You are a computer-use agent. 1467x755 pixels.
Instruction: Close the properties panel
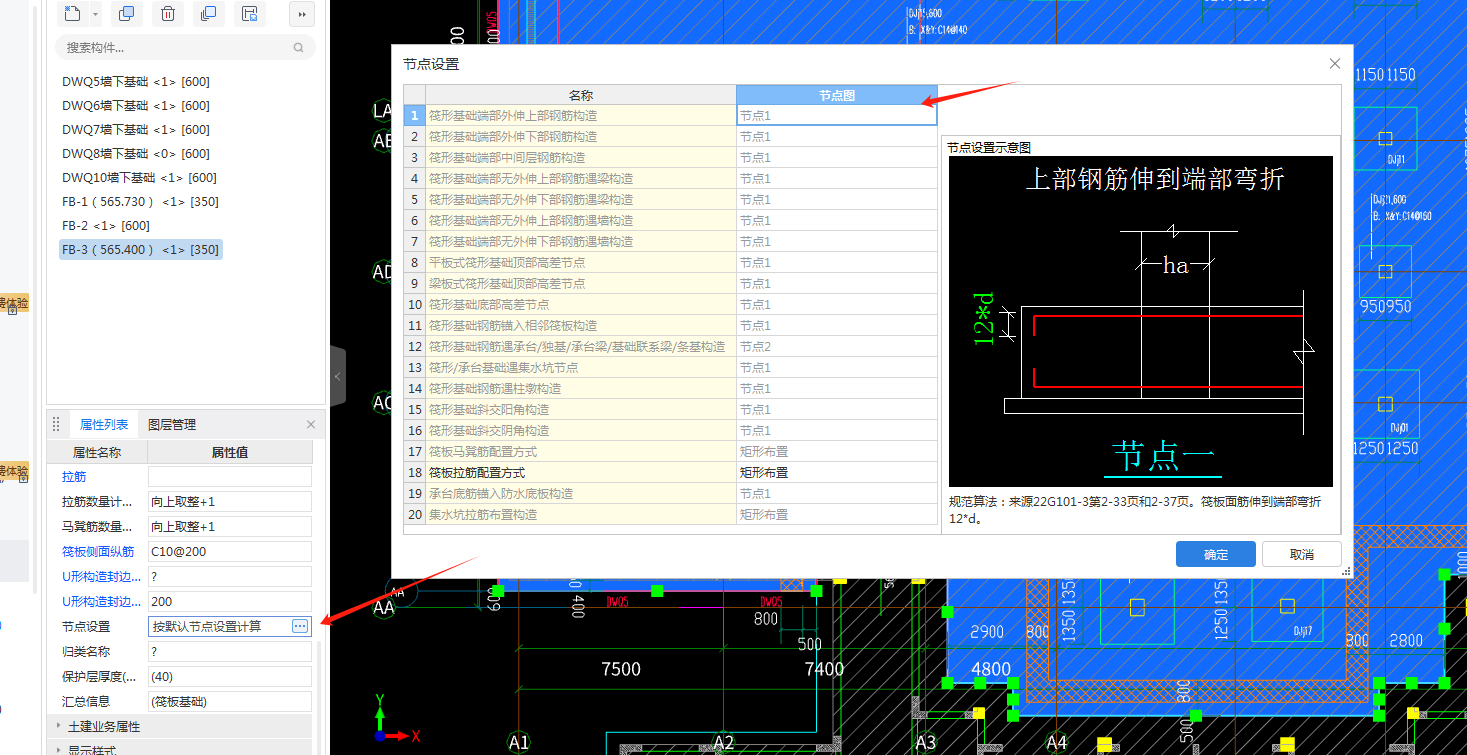tap(311, 425)
